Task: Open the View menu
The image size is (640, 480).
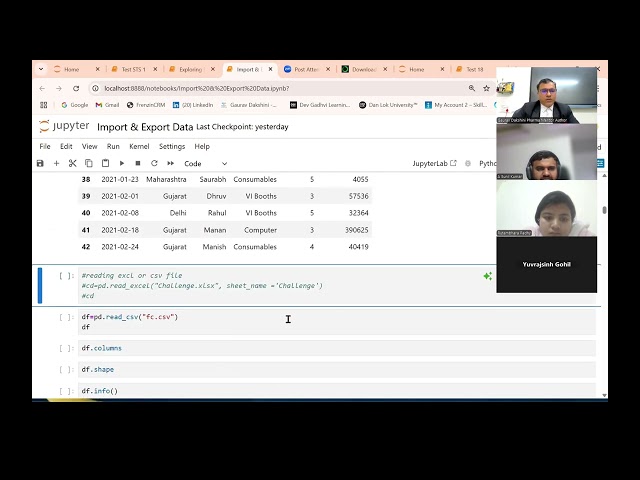Action: pyautogui.click(x=89, y=146)
